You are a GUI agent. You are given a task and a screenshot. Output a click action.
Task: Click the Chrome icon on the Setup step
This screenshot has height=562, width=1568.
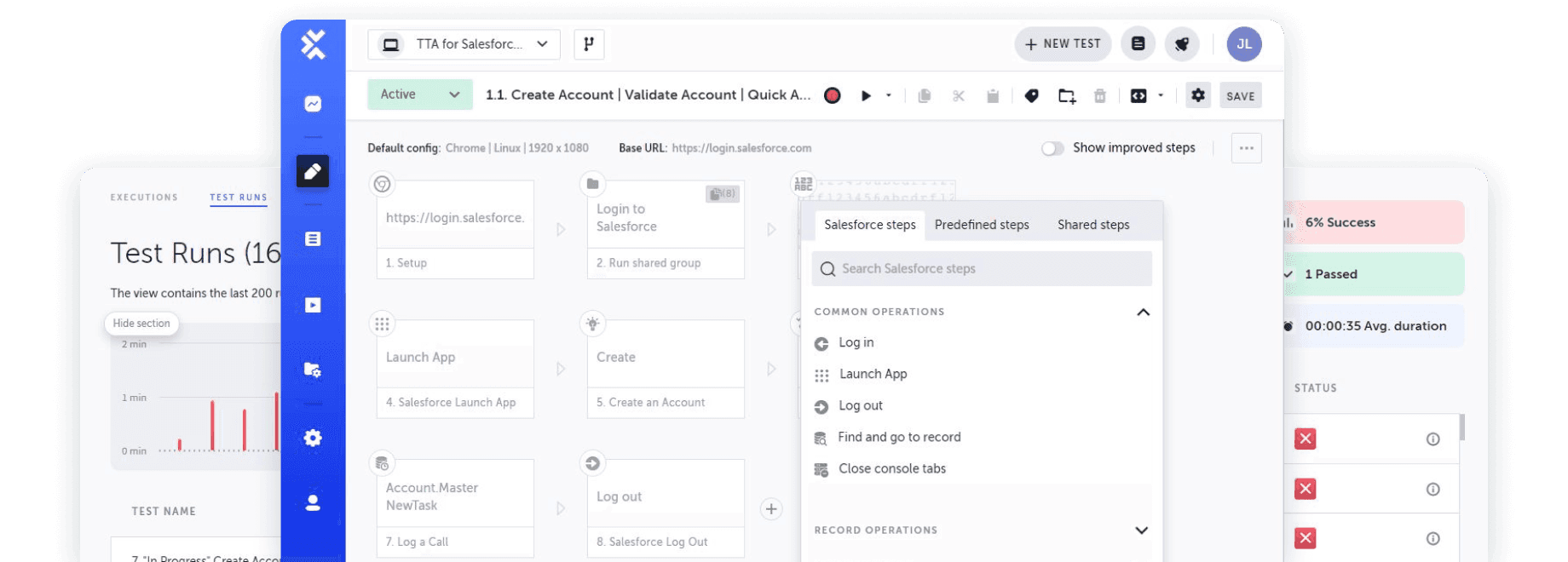coord(383,184)
